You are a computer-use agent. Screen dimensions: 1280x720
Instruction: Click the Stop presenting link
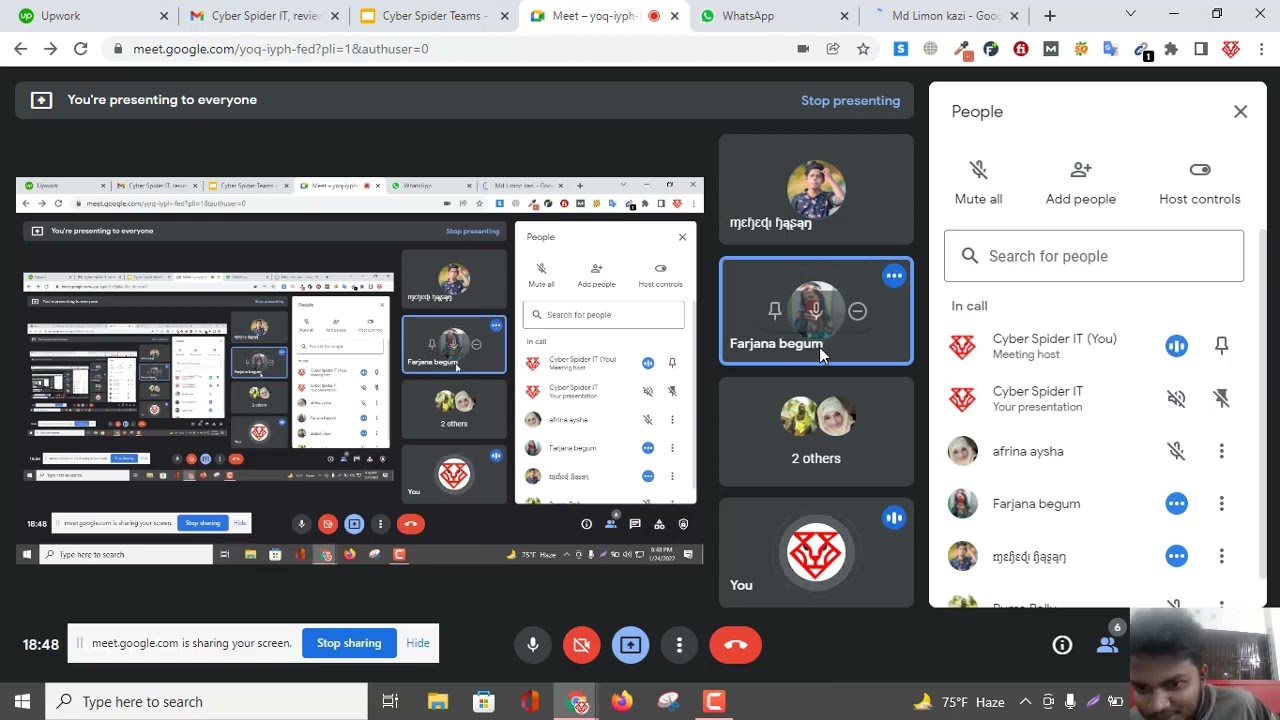(850, 100)
